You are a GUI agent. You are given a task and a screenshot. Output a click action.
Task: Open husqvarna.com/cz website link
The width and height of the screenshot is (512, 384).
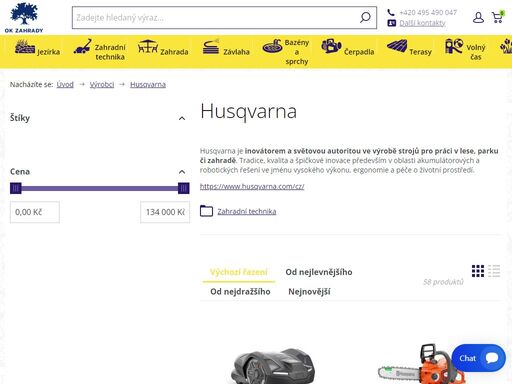click(x=252, y=187)
